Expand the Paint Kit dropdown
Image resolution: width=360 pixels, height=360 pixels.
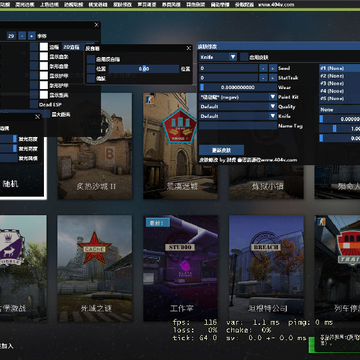[x=238, y=97]
